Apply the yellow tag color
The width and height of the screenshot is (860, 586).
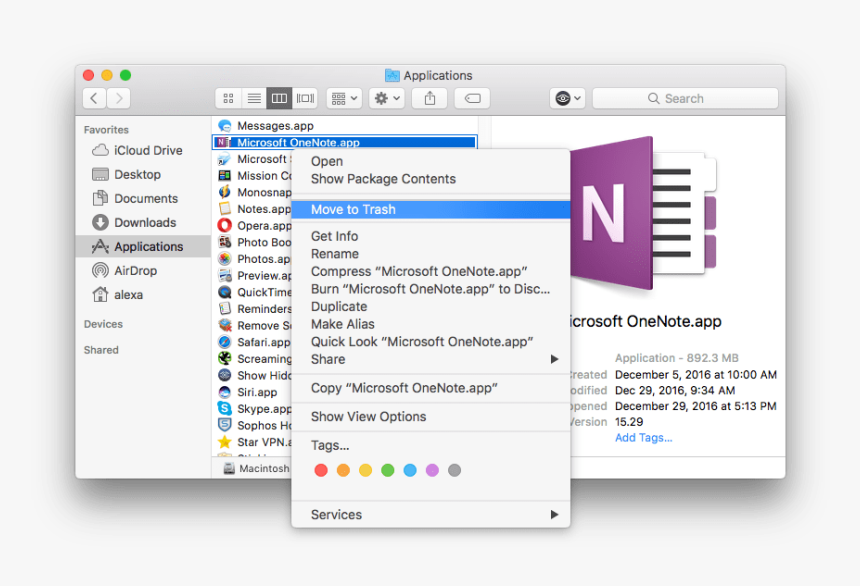click(x=365, y=470)
